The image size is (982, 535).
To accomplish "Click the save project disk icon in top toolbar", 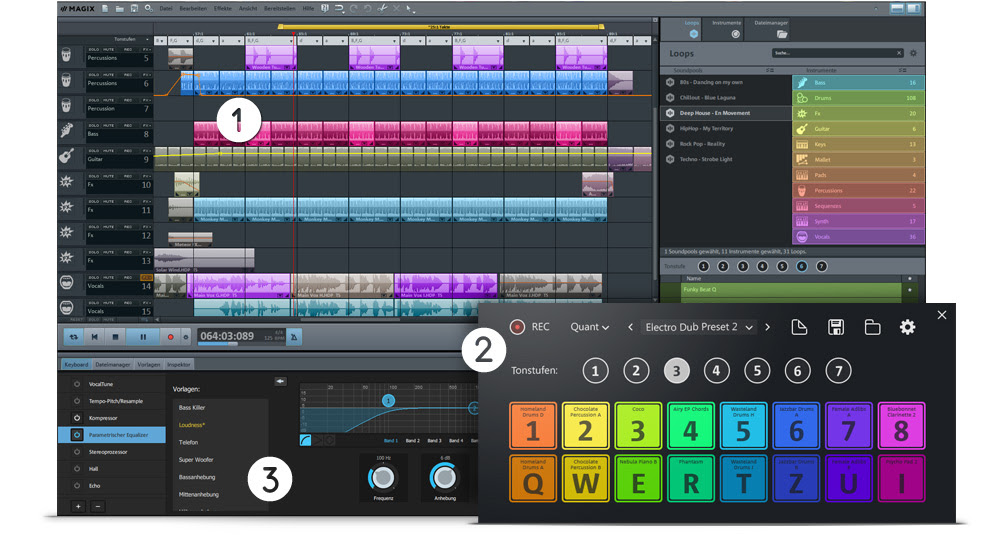I will pos(134,9).
